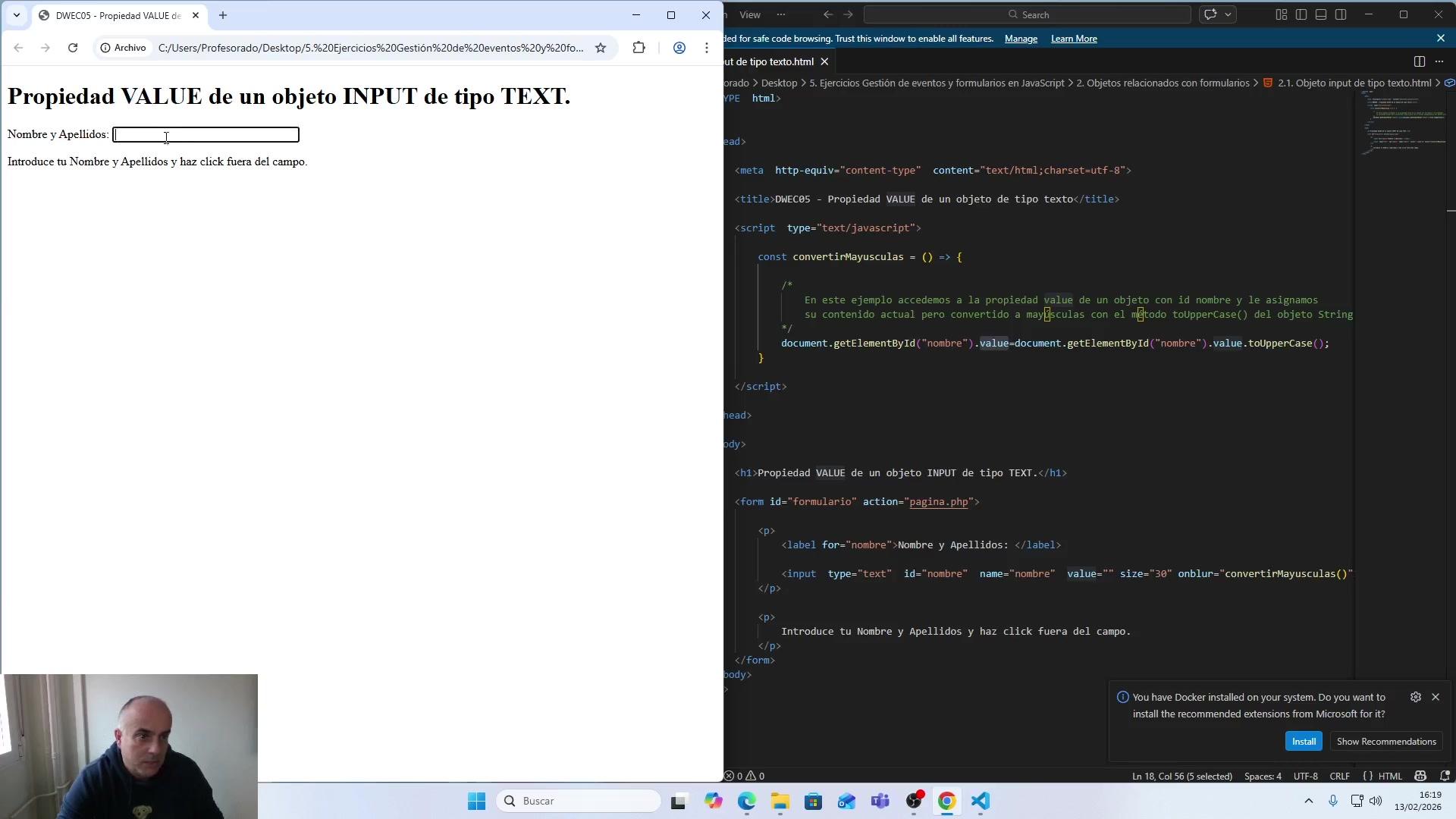Click the Archivo site info chip
This screenshot has width=1456, height=819.
(123, 48)
